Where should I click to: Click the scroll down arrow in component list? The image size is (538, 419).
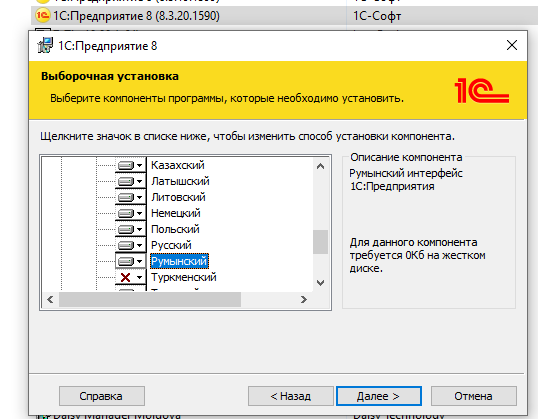coord(320,283)
